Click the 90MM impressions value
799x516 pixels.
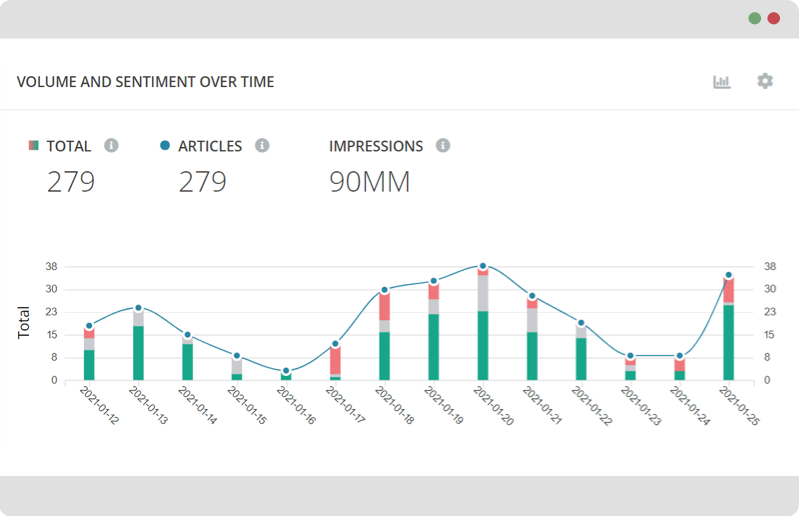tap(369, 182)
